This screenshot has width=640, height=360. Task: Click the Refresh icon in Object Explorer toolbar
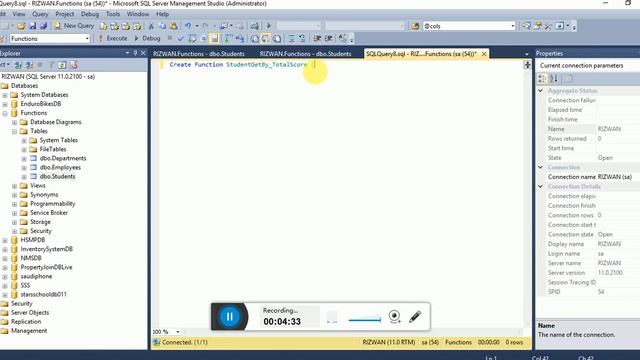tap(62, 64)
